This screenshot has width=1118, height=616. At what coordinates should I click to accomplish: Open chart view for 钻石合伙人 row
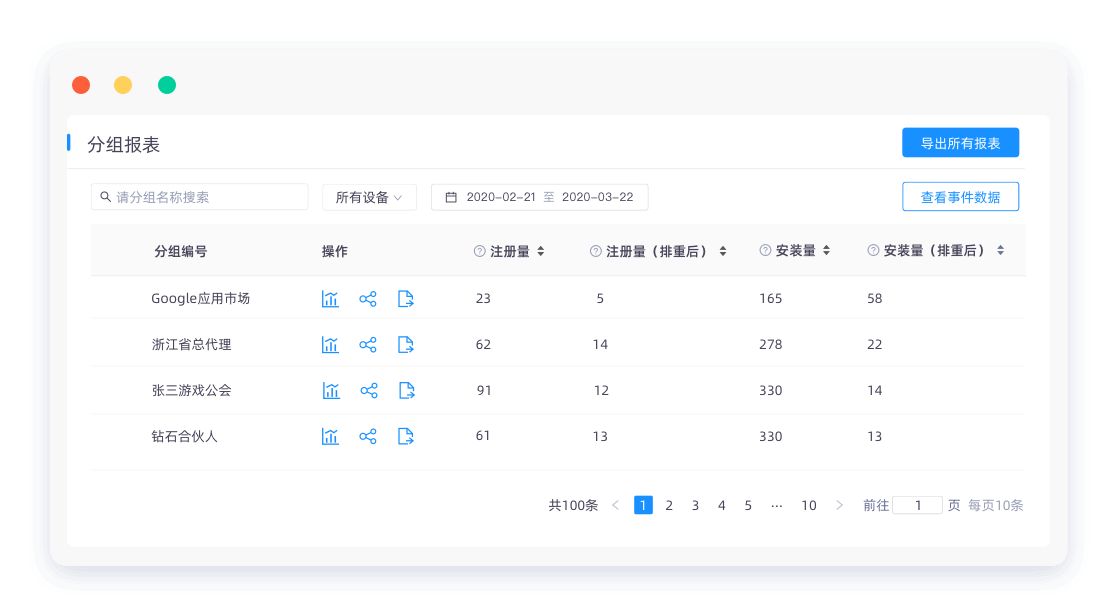(x=330, y=436)
